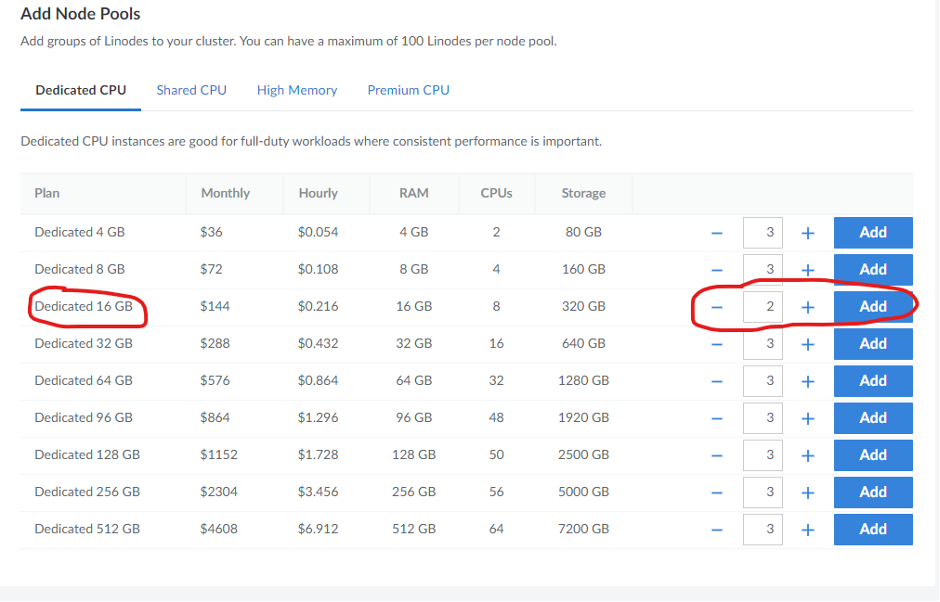Increase node count for Dedicated 32 GB
This screenshot has height=602, width=940.
pos(808,345)
